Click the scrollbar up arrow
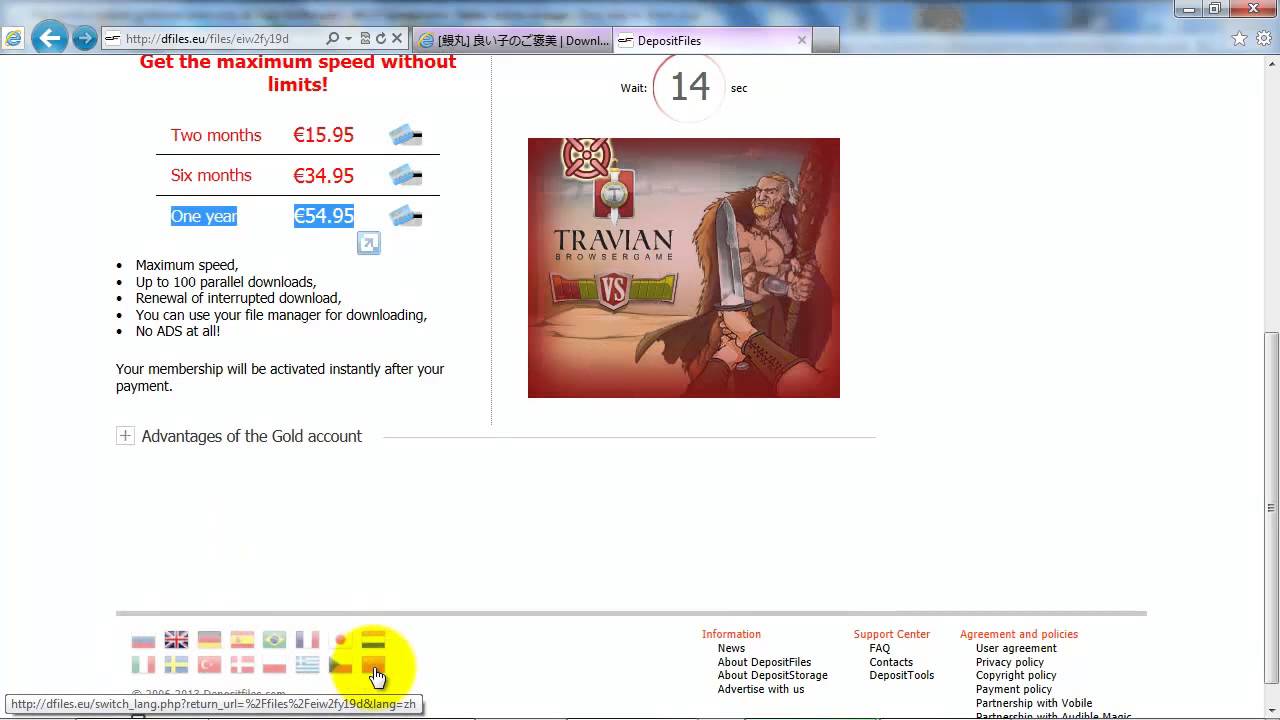Viewport: 1280px width, 720px height. pos(1272,62)
